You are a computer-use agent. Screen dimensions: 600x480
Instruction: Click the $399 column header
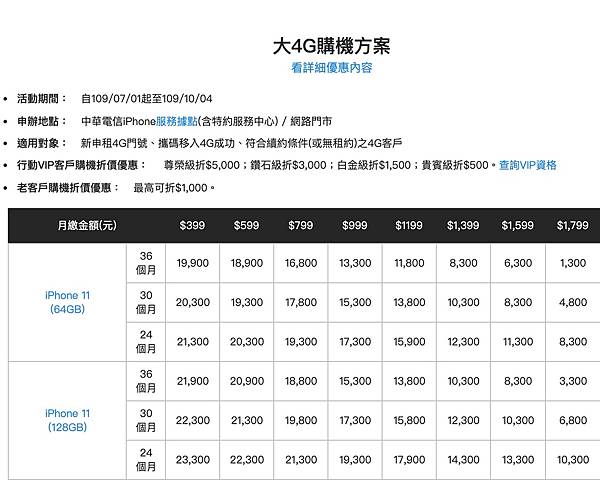192,225
